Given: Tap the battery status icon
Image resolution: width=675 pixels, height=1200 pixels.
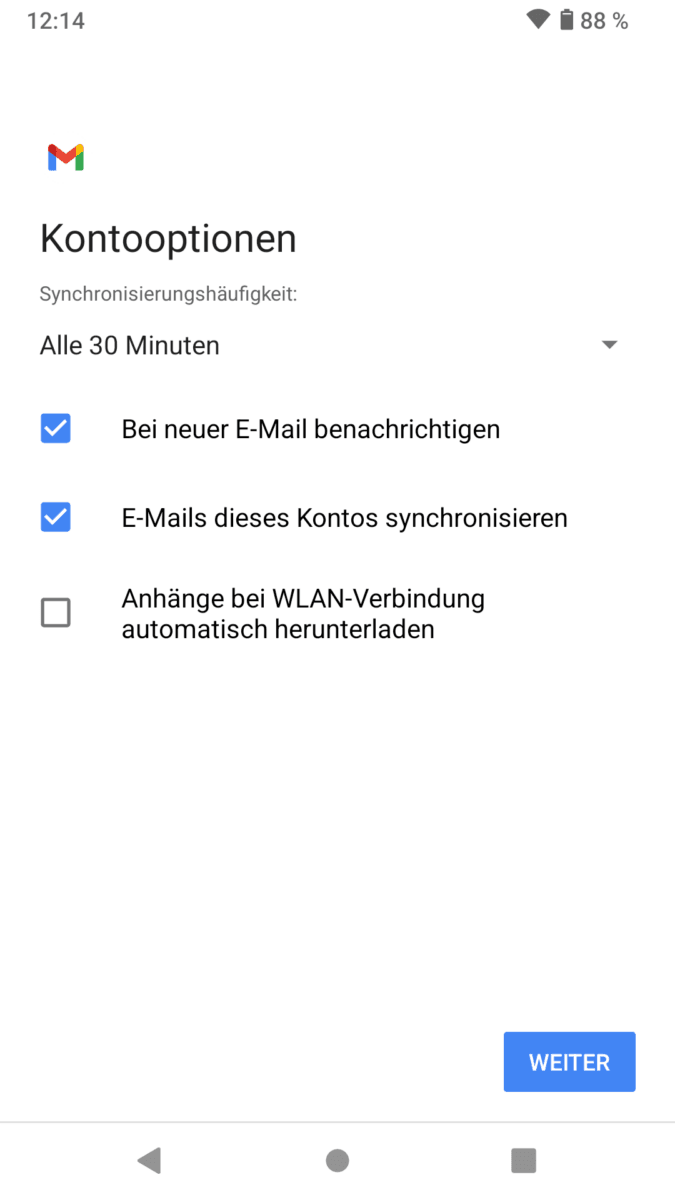Looking at the screenshot, I should click(x=567, y=20).
